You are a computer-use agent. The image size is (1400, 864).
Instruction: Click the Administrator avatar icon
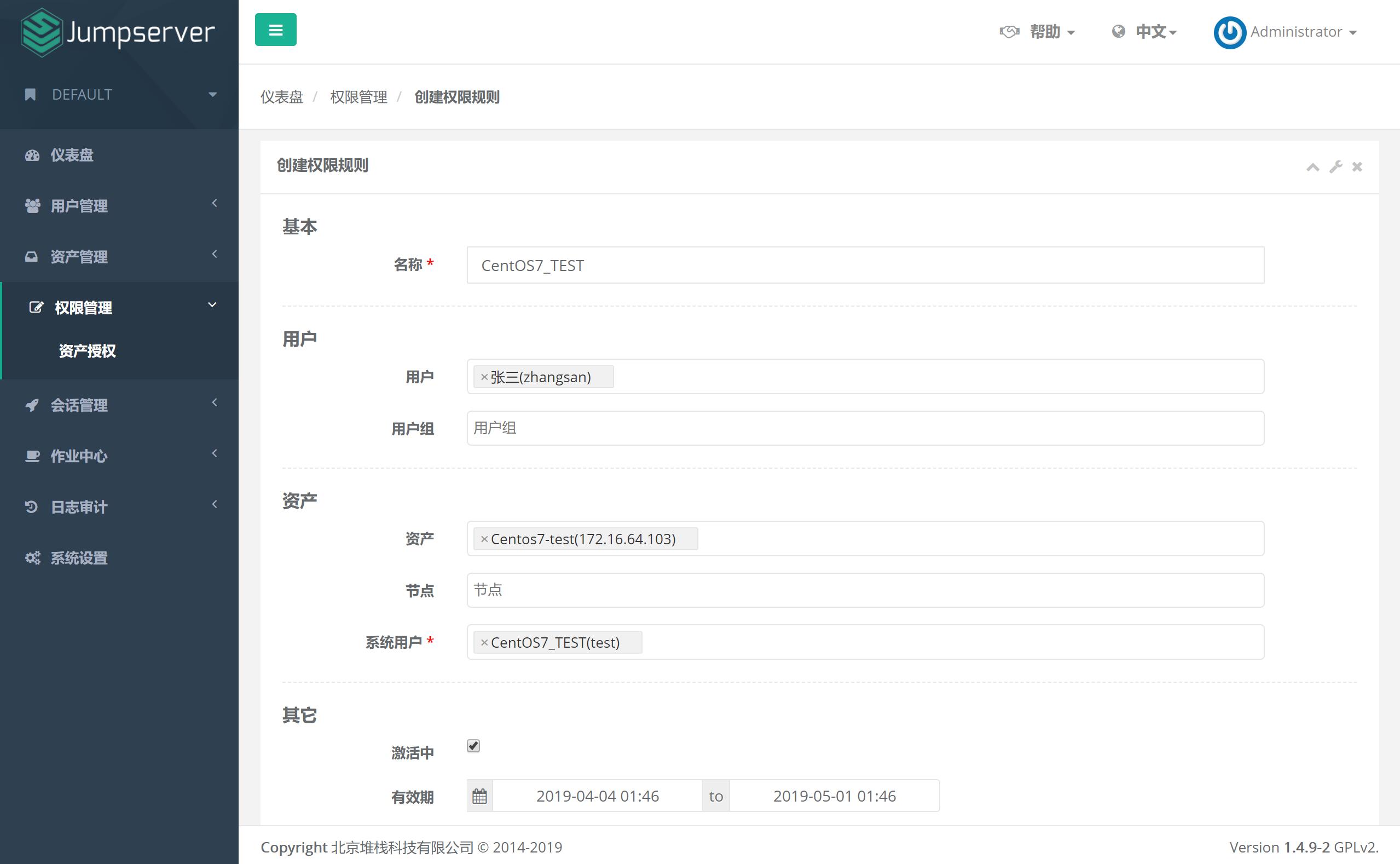[1229, 32]
